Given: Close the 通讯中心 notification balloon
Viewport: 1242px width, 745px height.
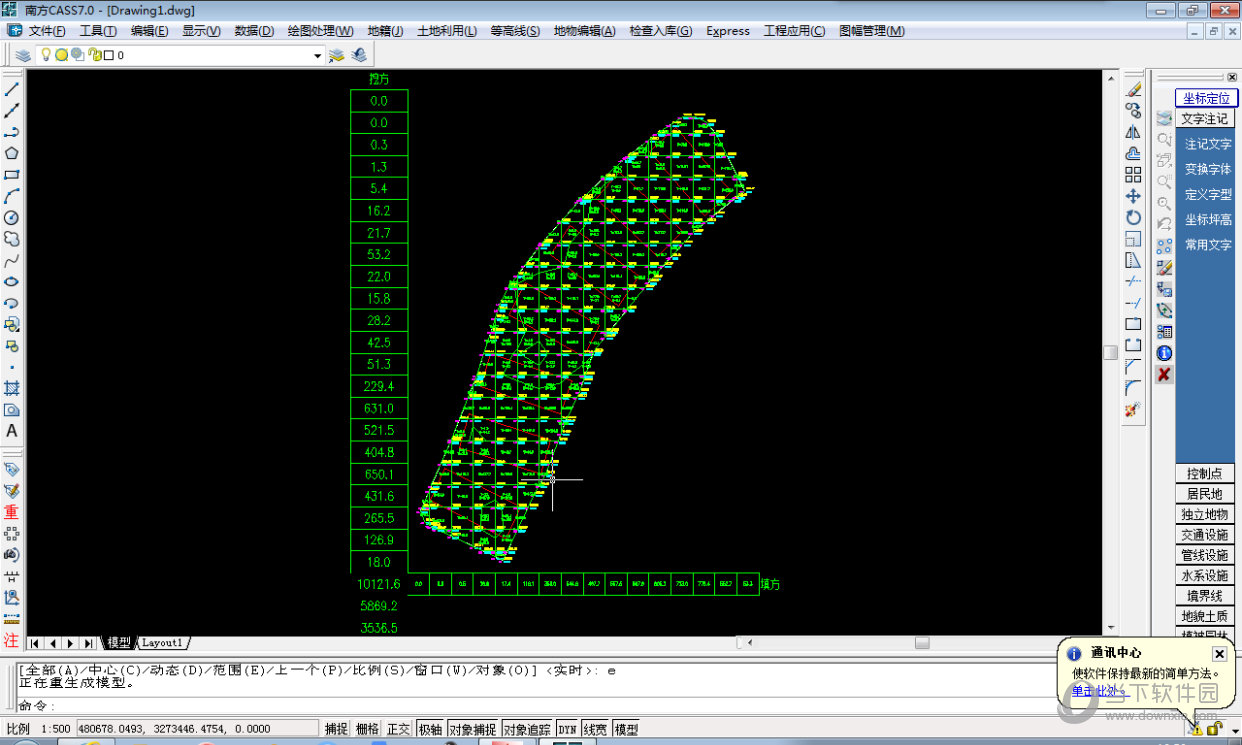Looking at the screenshot, I should 1219,654.
